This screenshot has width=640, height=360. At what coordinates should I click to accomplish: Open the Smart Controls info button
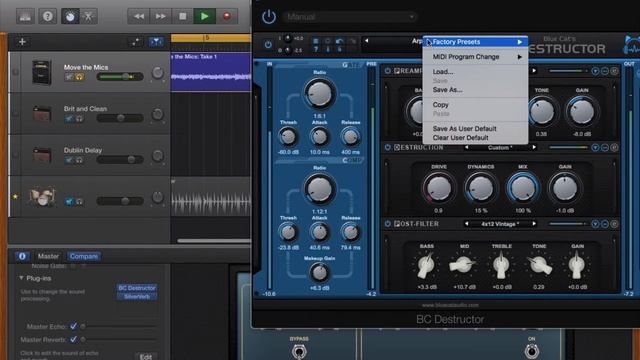pos(22,256)
